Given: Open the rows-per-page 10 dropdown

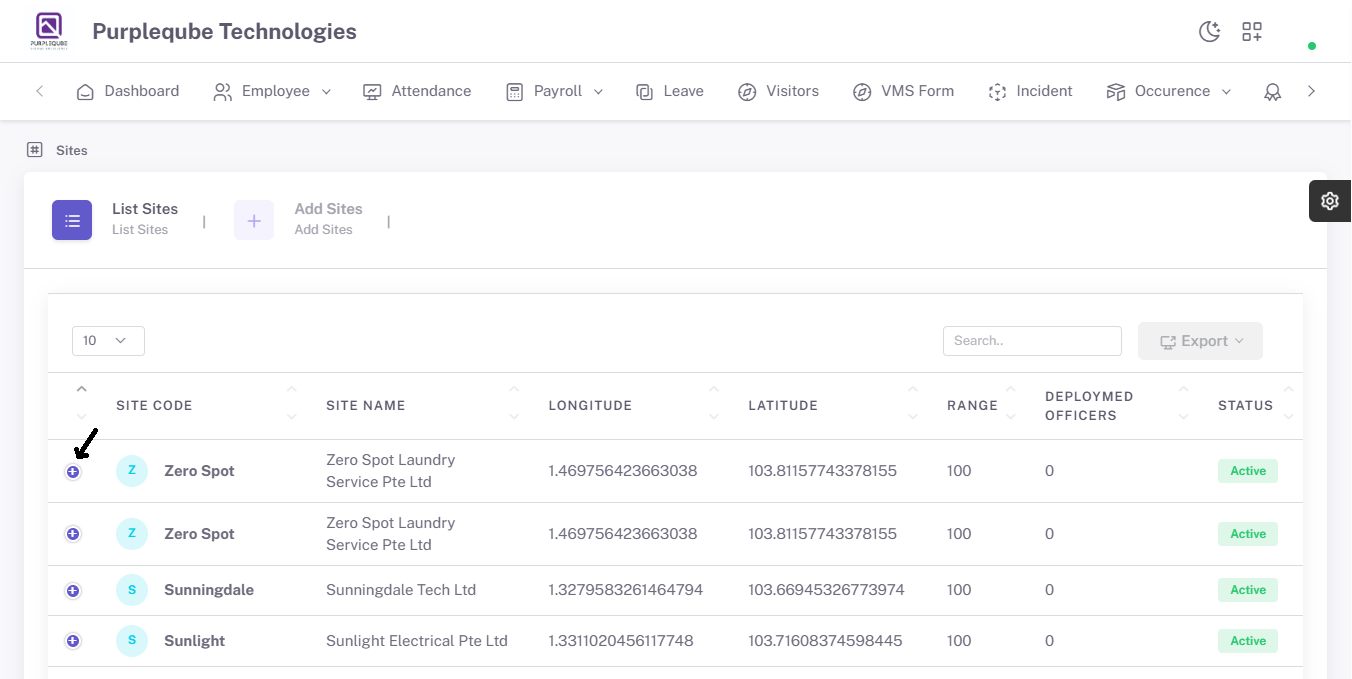Looking at the screenshot, I should click(x=108, y=341).
